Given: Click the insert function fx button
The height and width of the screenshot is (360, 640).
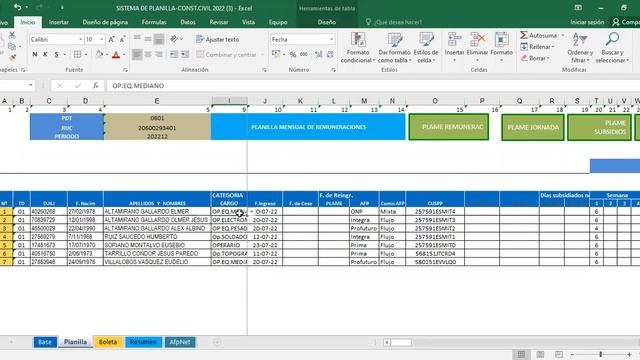Looking at the screenshot, I should pyautogui.click(x=95, y=85).
